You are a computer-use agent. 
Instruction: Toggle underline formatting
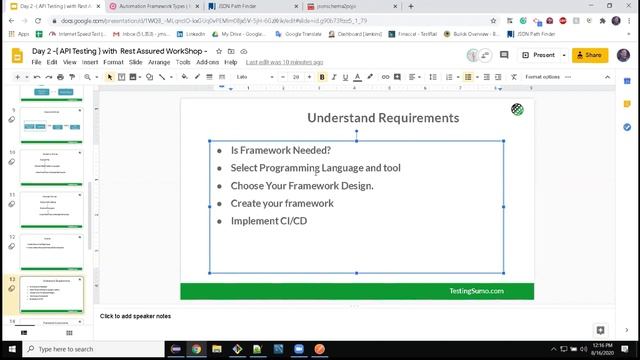click(345, 77)
